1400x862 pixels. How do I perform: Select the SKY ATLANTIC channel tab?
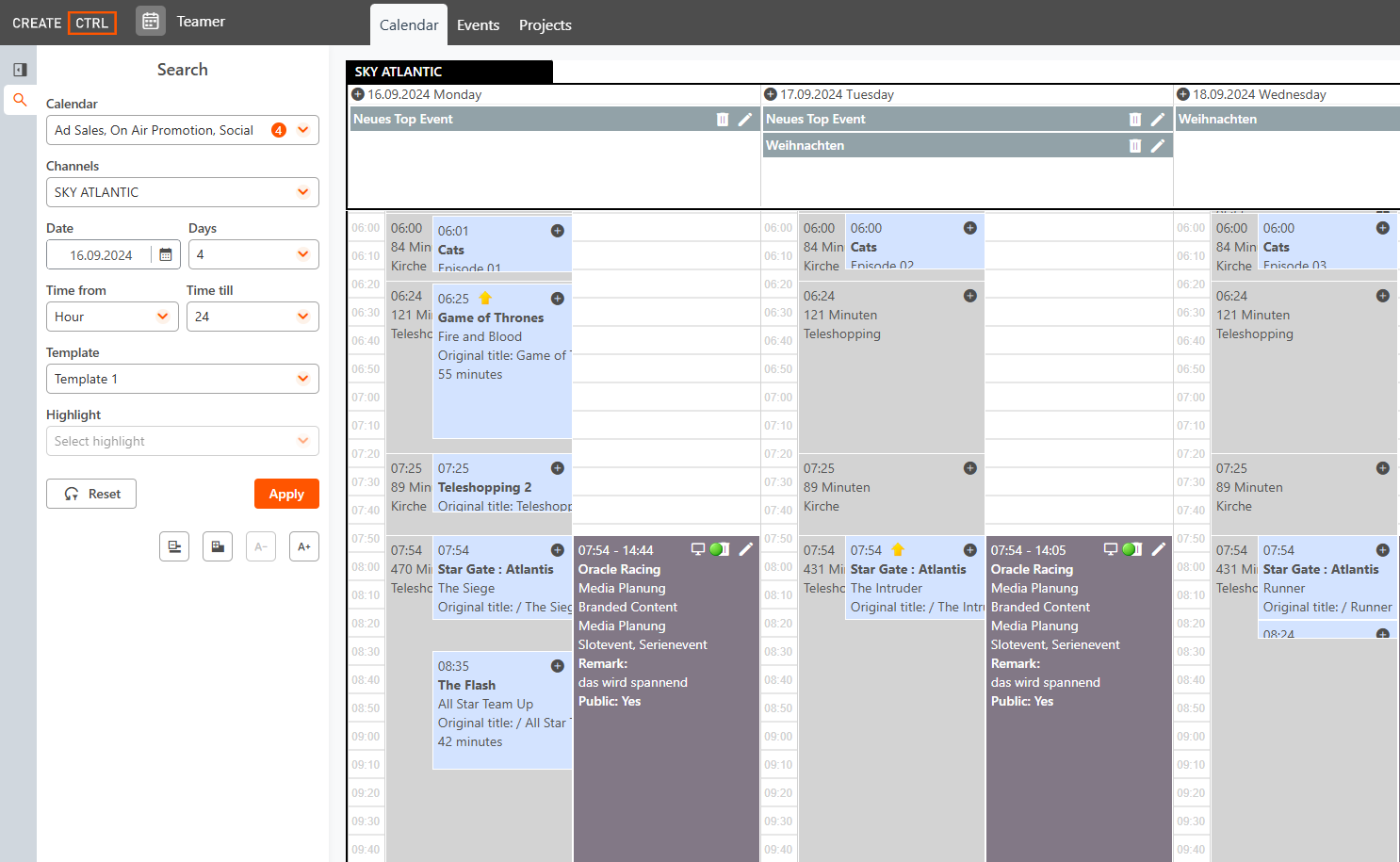[x=449, y=72]
